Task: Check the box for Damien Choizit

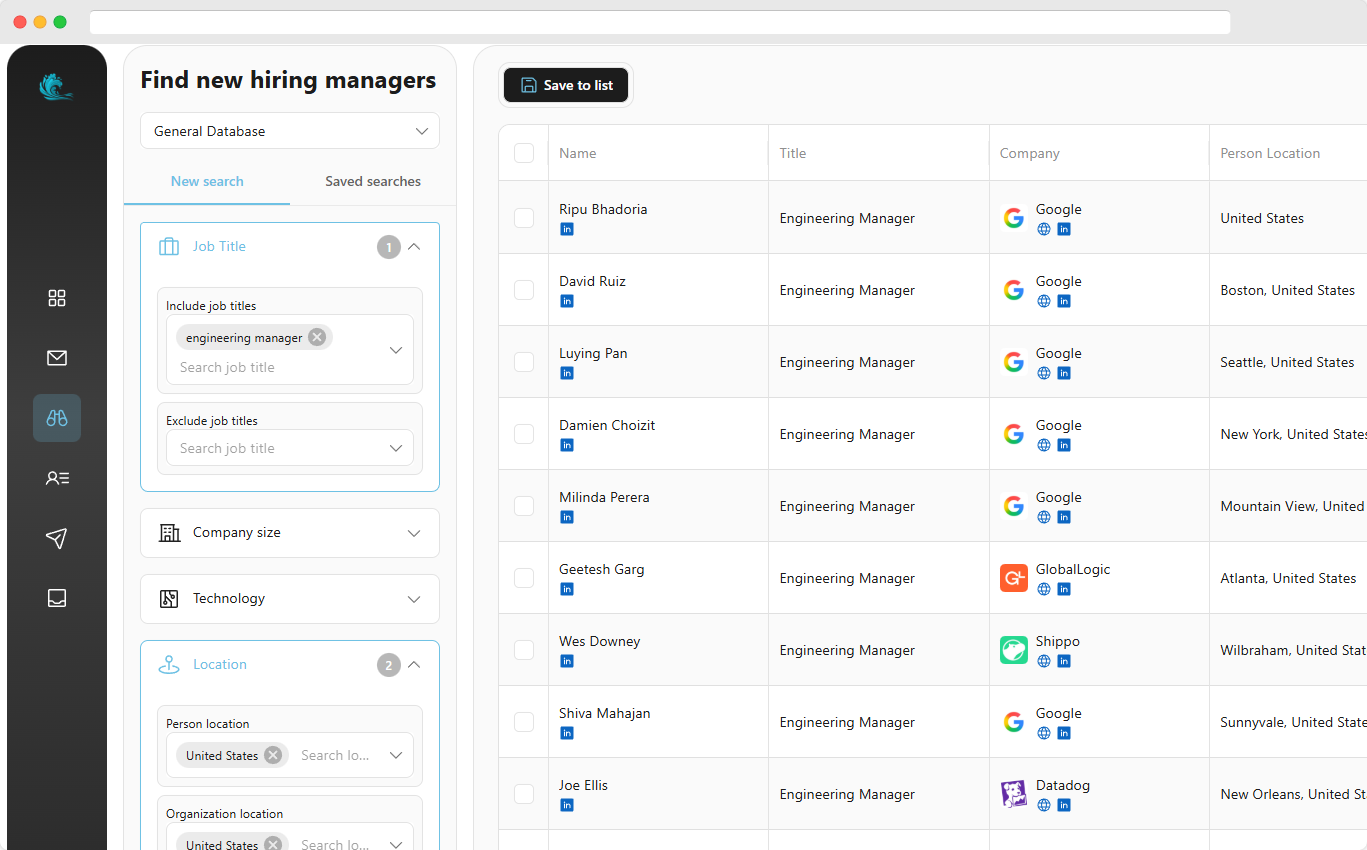Action: 524,434
